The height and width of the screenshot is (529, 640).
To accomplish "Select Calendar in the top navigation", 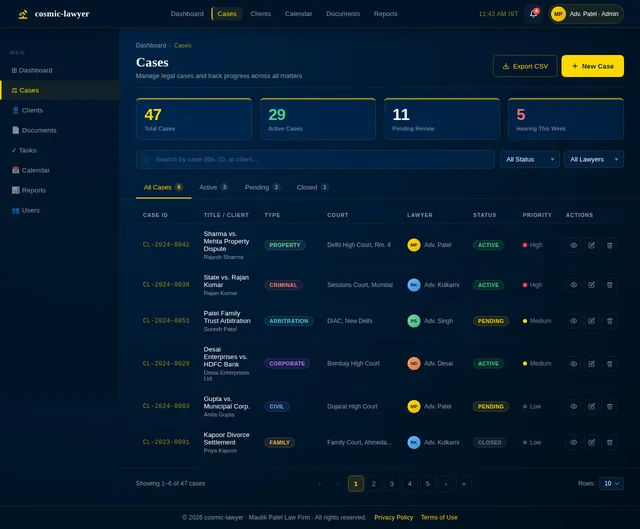I will (x=298, y=14).
